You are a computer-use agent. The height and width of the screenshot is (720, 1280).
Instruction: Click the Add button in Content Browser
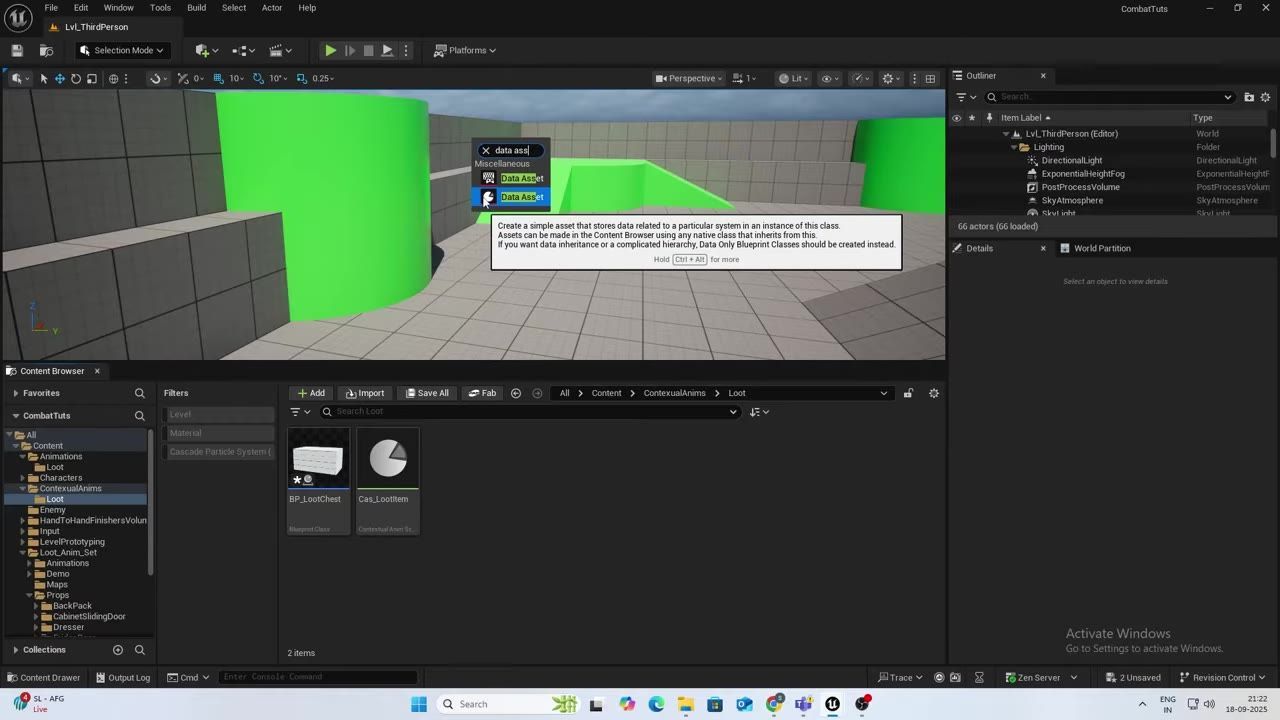tap(311, 393)
